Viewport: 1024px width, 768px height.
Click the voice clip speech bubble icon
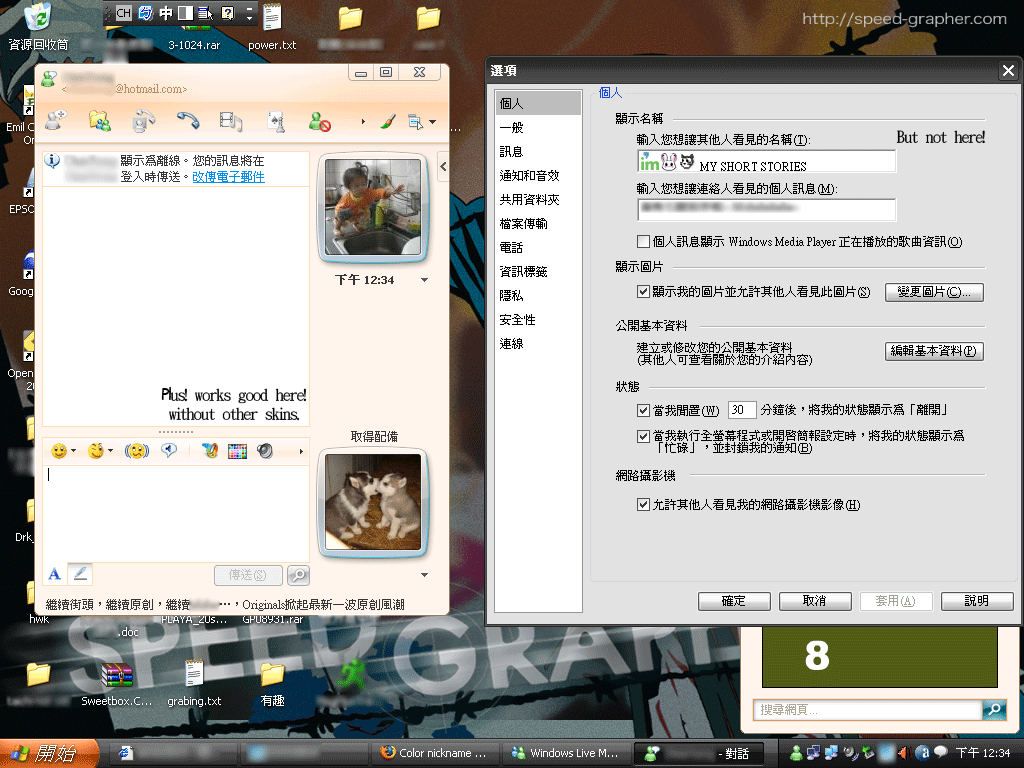(169, 451)
